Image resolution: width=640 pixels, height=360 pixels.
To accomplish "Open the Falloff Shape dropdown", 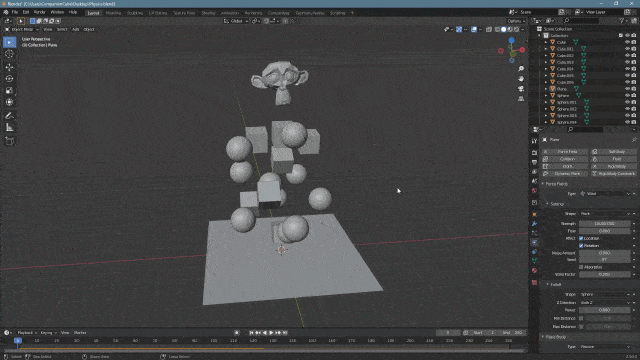I will click(x=605, y=294).
